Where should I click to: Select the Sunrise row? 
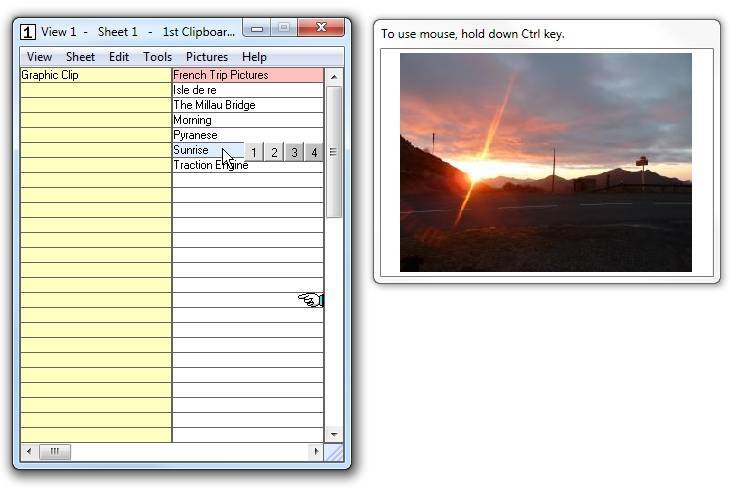pos(208,150)
